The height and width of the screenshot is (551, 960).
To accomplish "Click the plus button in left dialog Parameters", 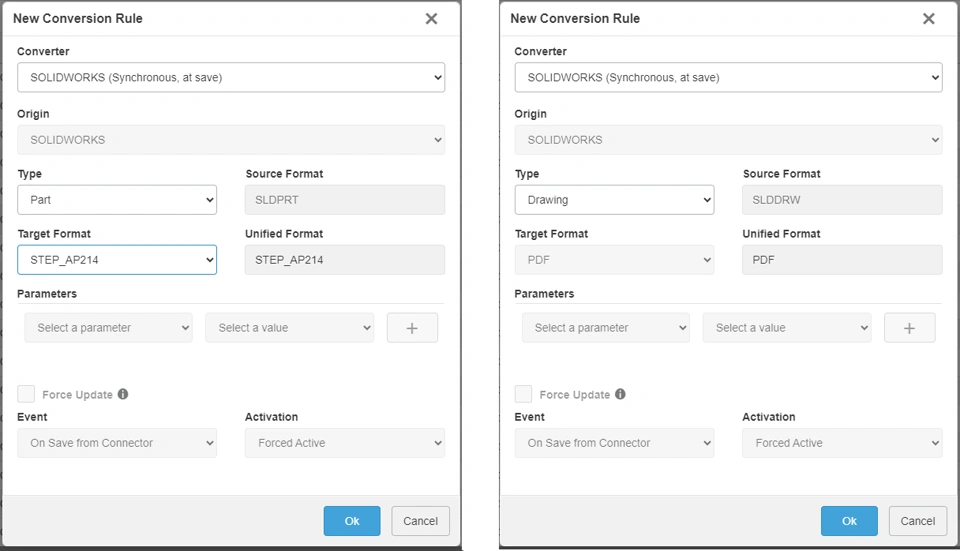I will [x=412, y=328].
